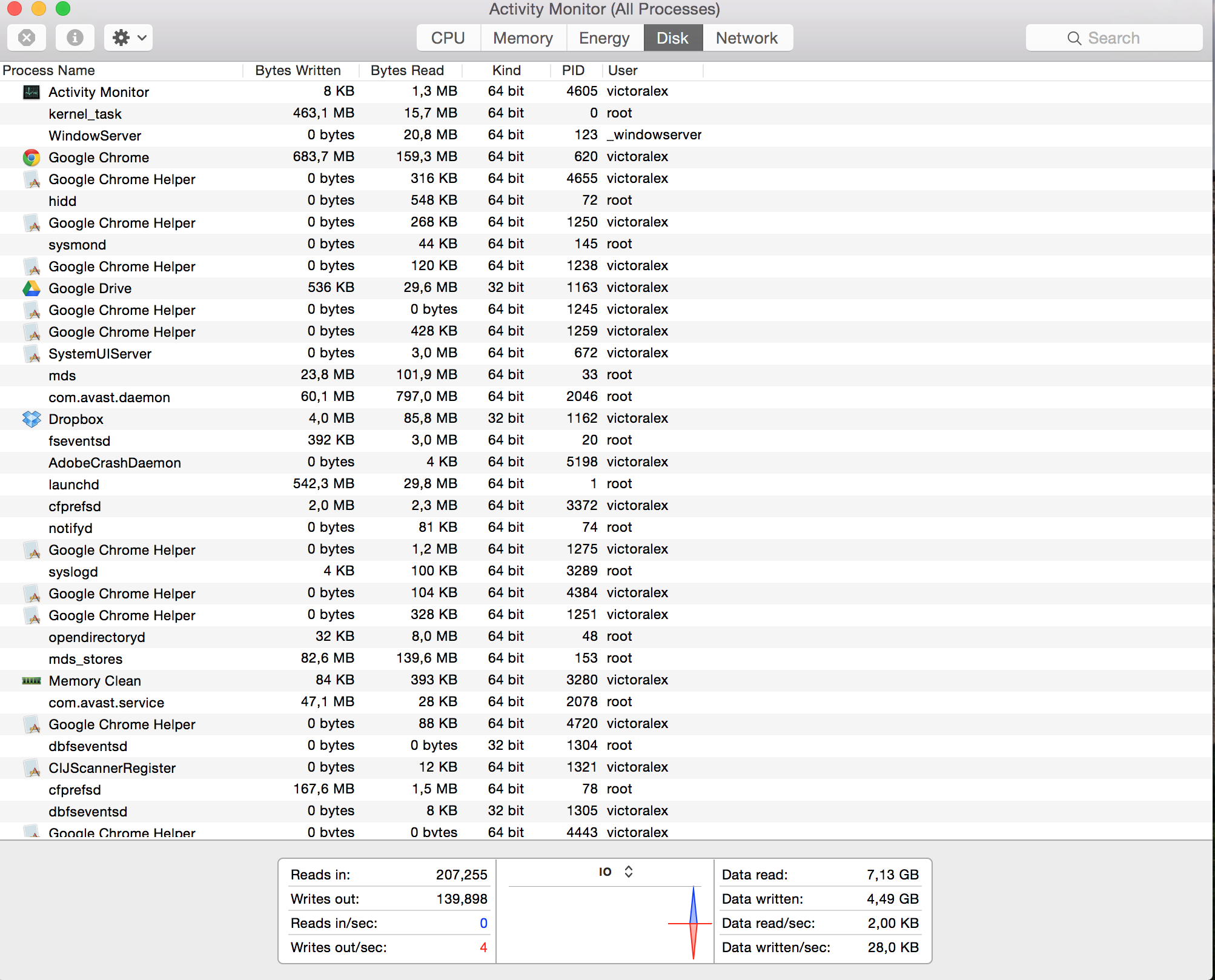Click the Memory Clean process icon

[x=31, y=681]
